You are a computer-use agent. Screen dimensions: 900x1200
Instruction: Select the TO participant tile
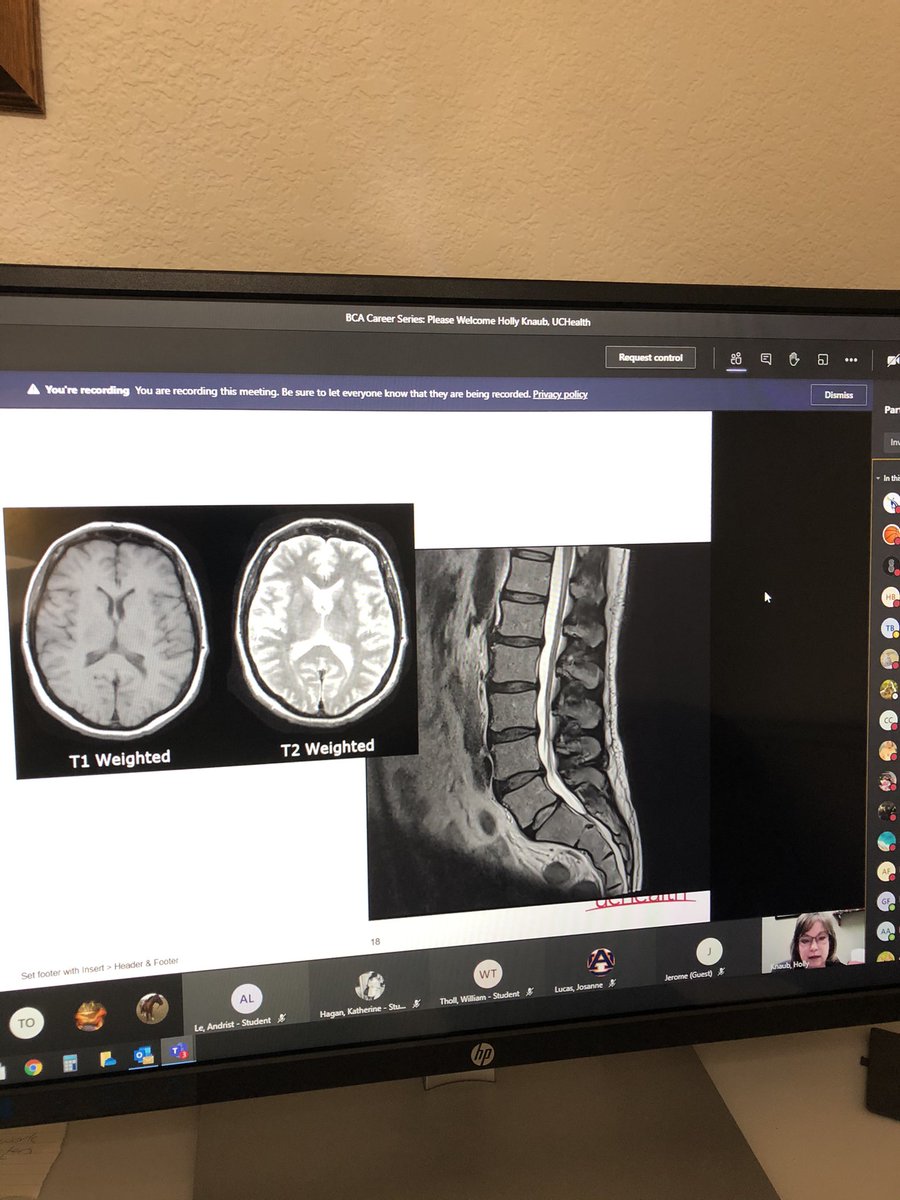click(x=27, y=1023)
